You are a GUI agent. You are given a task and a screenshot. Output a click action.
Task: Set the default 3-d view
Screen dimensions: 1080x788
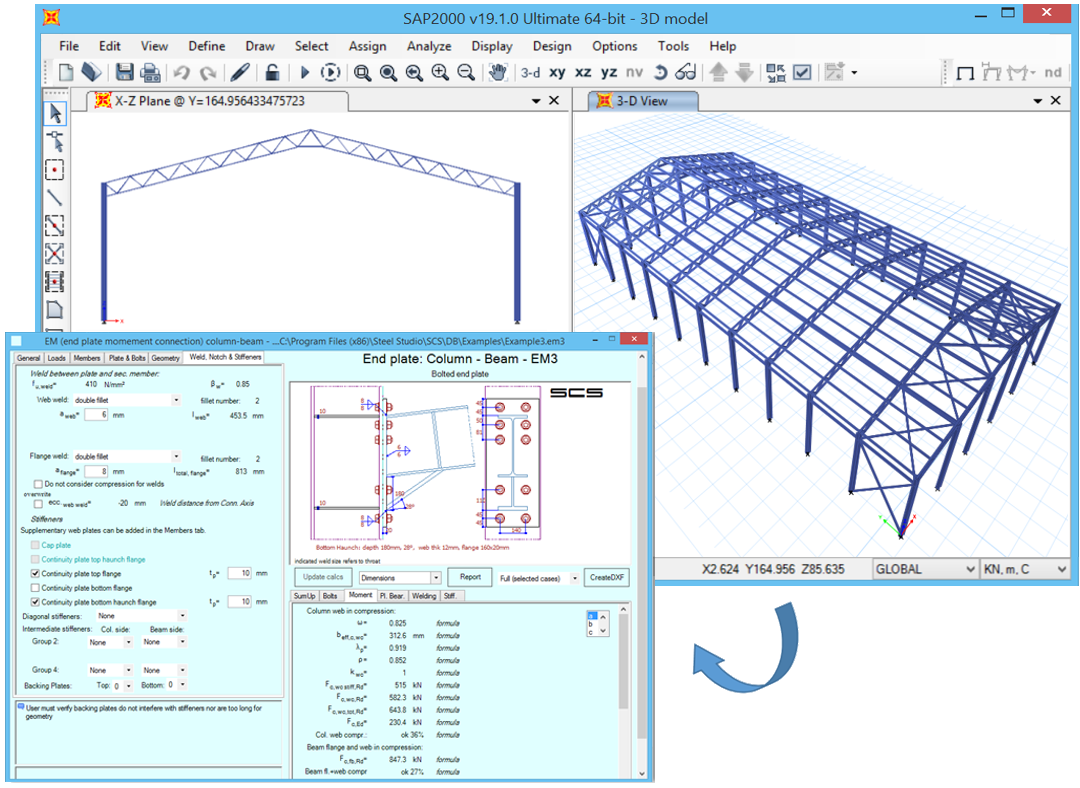click(530, 73)
